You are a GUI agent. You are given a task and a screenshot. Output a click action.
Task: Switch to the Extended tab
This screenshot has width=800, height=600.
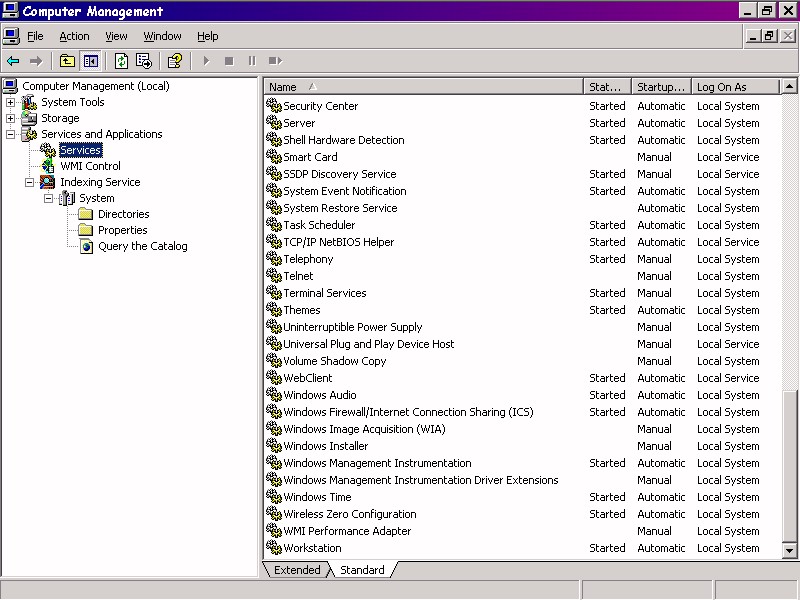pos(297,570)
